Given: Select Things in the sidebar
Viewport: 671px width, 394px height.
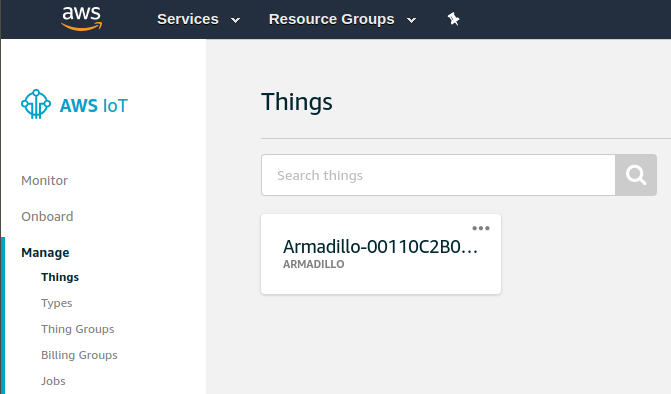Looking at the screenshot, I should pyautogui.click(x=60, y=277).
